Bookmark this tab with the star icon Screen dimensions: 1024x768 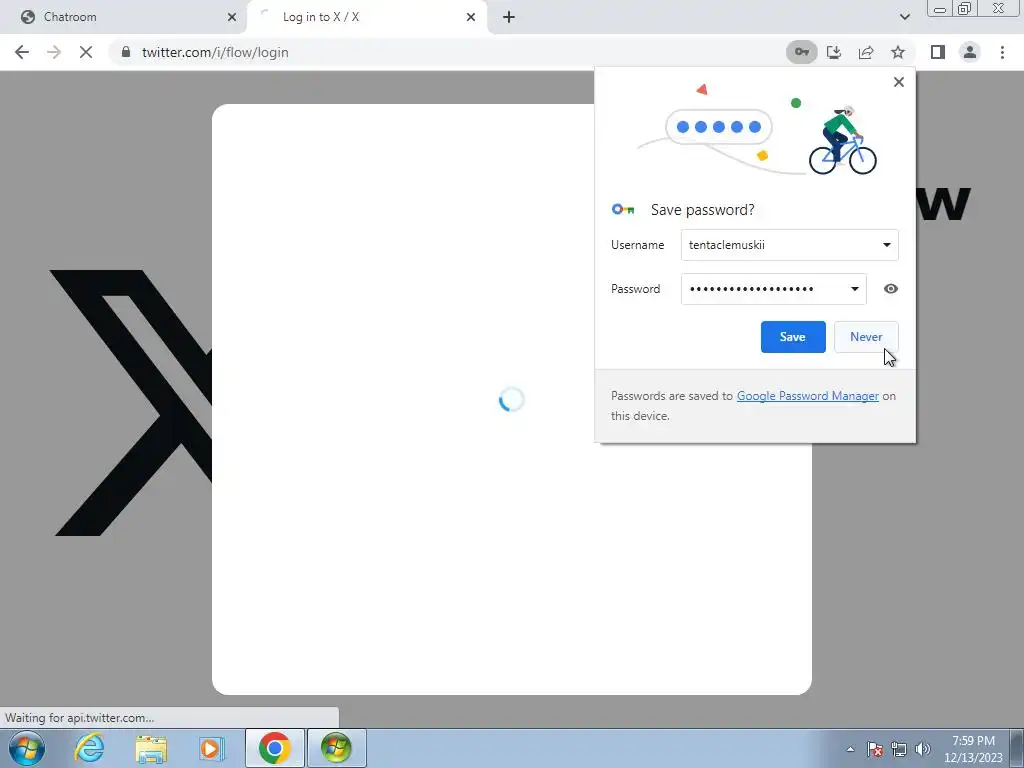click(898, 52)
